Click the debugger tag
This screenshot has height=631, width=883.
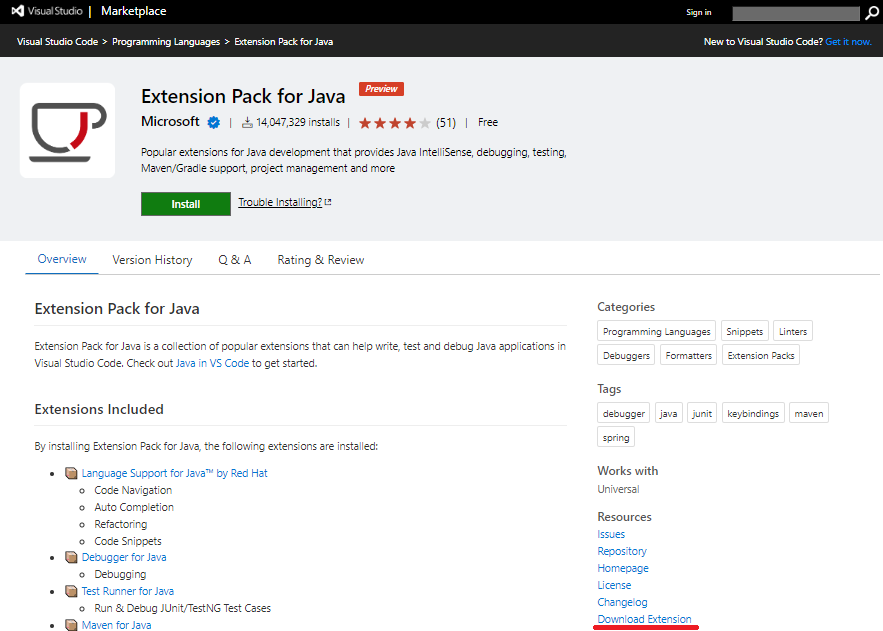623,413
